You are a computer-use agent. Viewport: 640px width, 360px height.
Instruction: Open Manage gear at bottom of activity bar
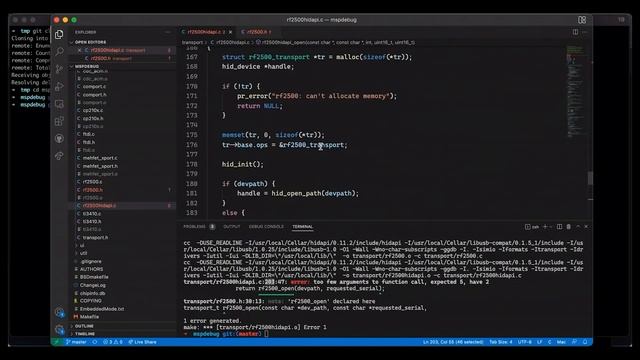[x=60, y=329]
